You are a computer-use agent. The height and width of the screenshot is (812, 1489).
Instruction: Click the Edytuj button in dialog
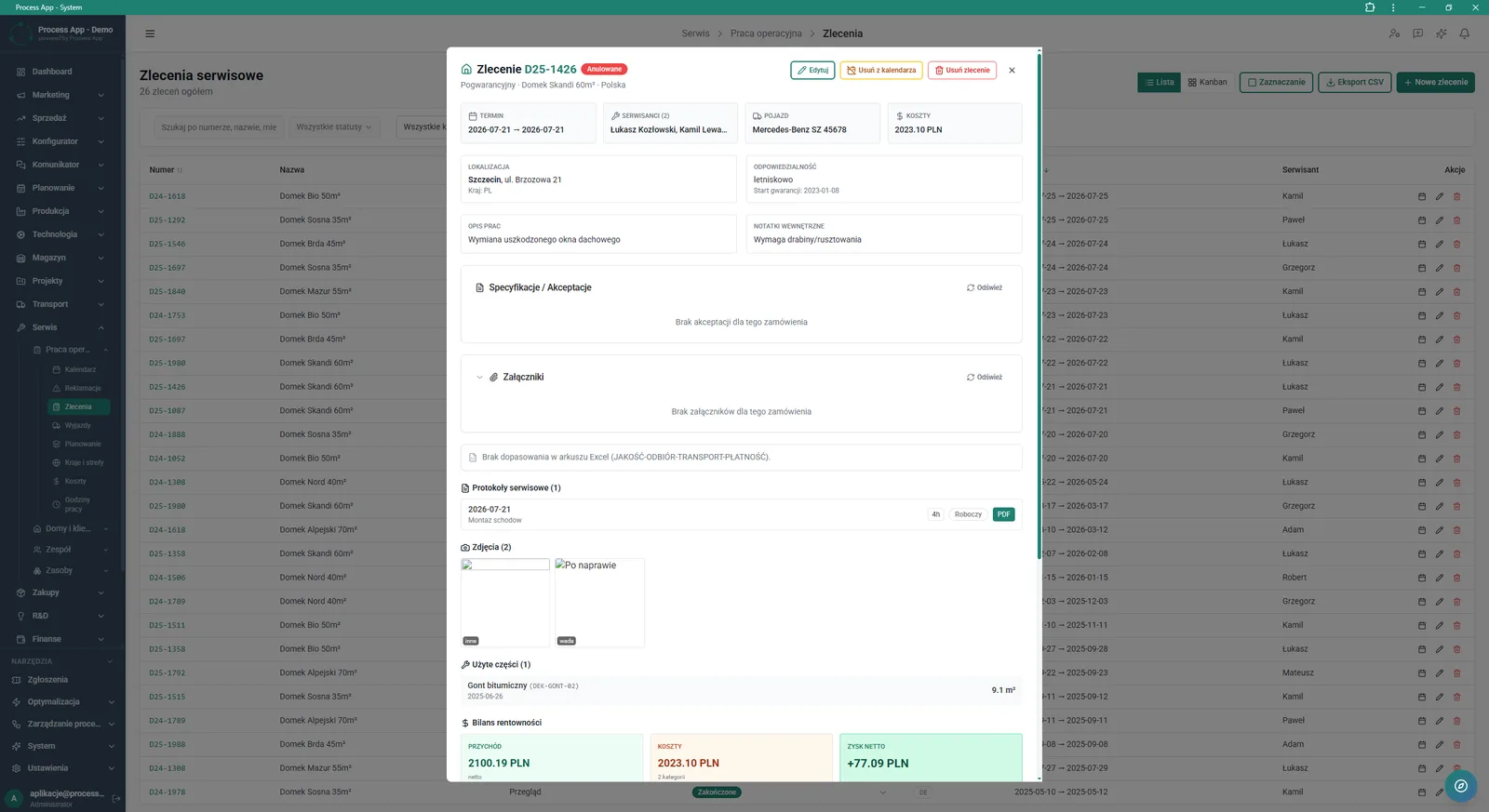(x=812, y=71)
